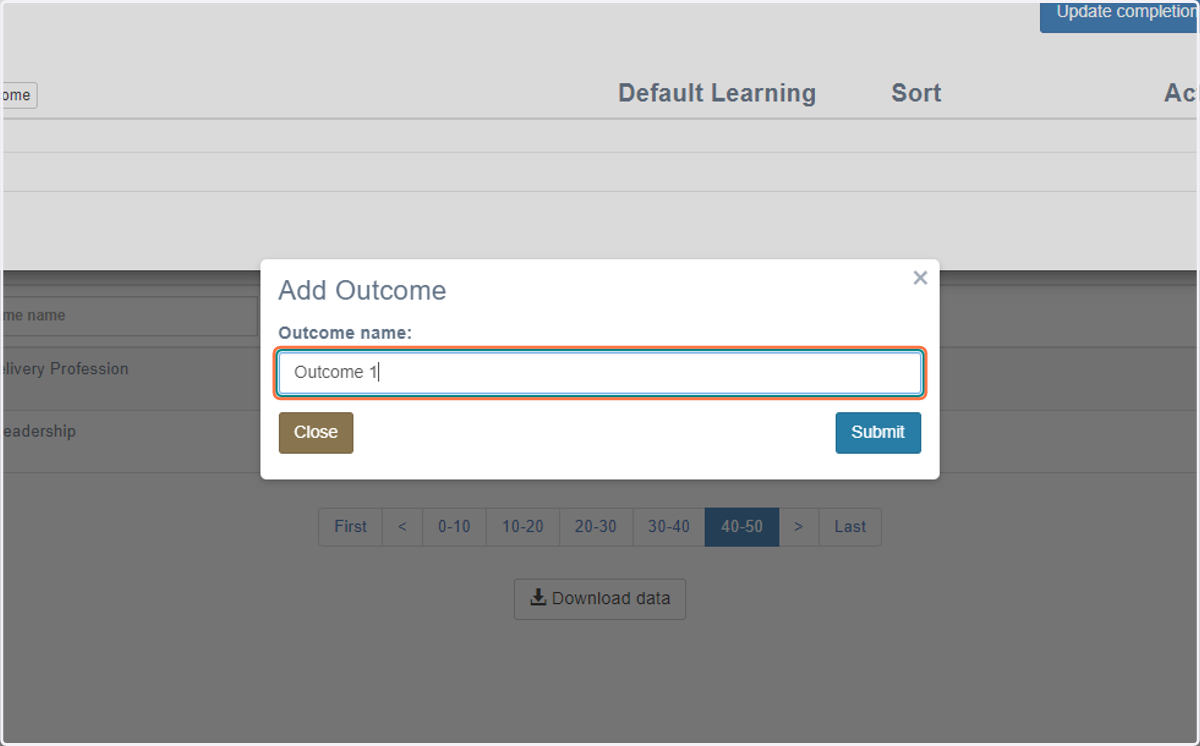Close the Add Outcome dialog with X

tap(920, 278)
